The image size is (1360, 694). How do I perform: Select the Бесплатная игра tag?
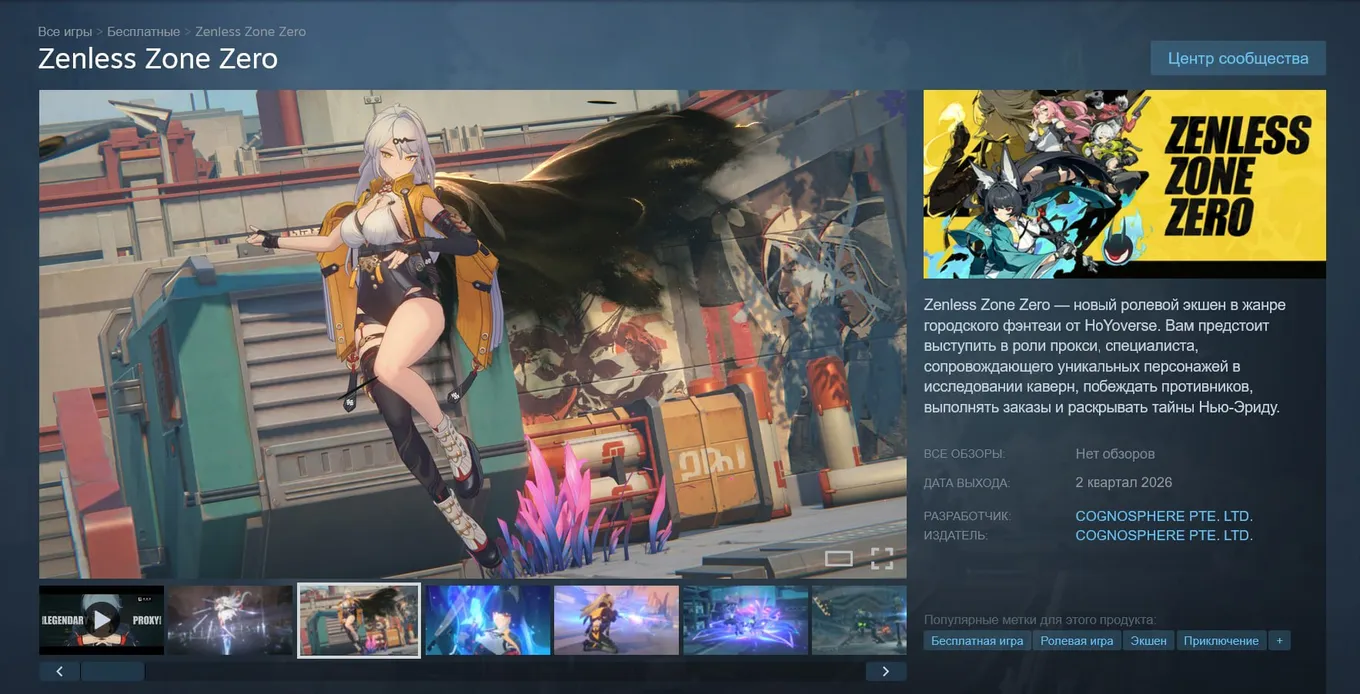click(x=977, y=640)
